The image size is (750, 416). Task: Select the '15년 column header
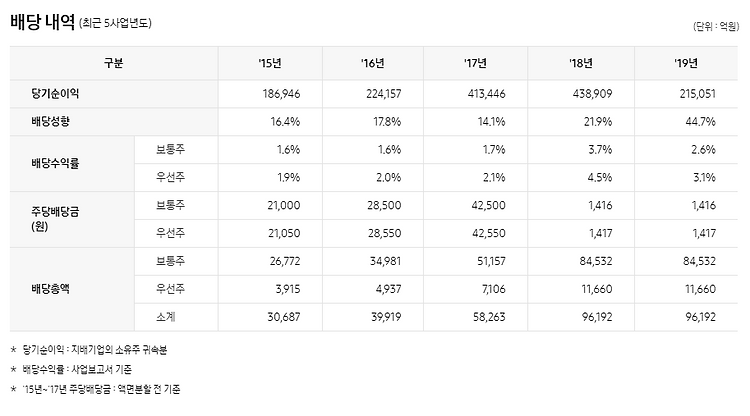point(270,63)
